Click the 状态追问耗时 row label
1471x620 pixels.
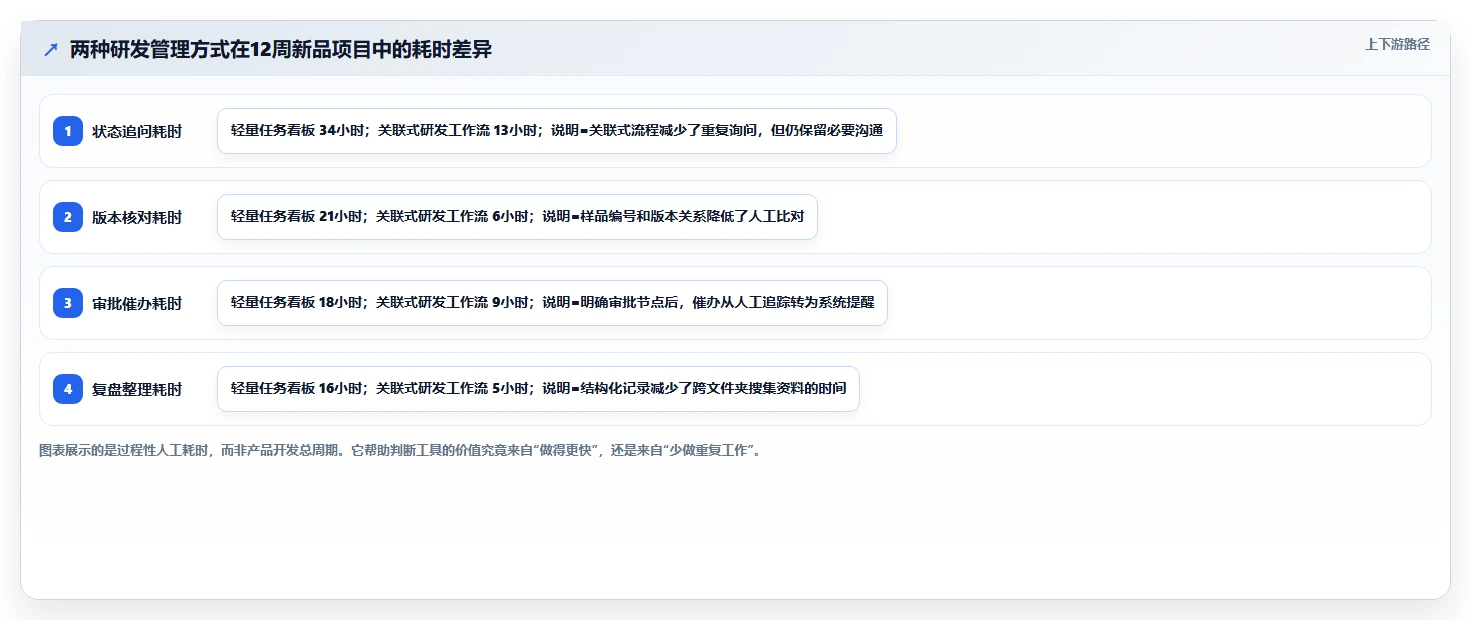137,131
